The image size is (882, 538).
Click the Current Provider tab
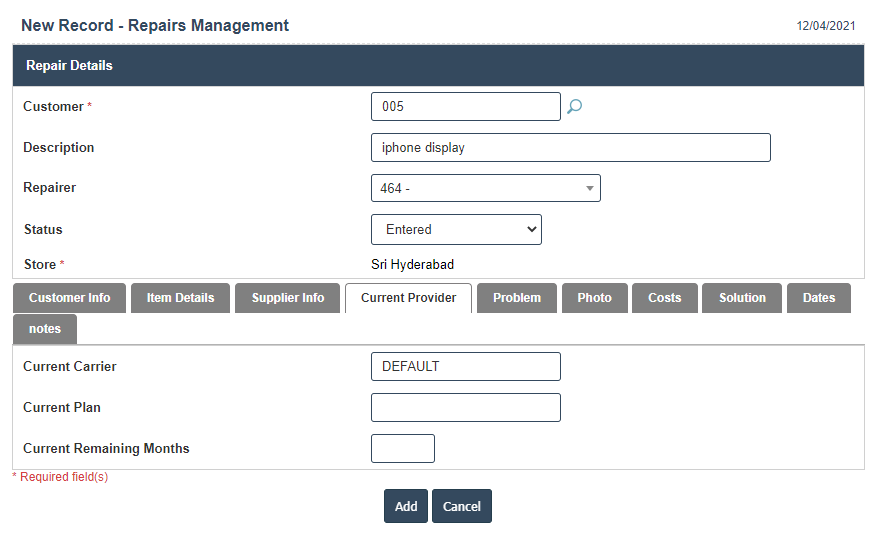pyautogui.click(x=408, y=298)
